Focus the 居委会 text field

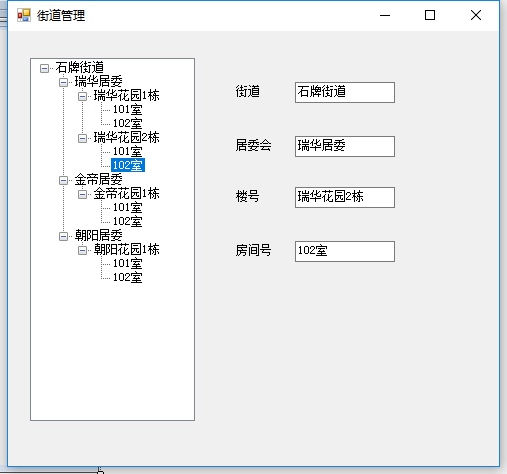345,146
